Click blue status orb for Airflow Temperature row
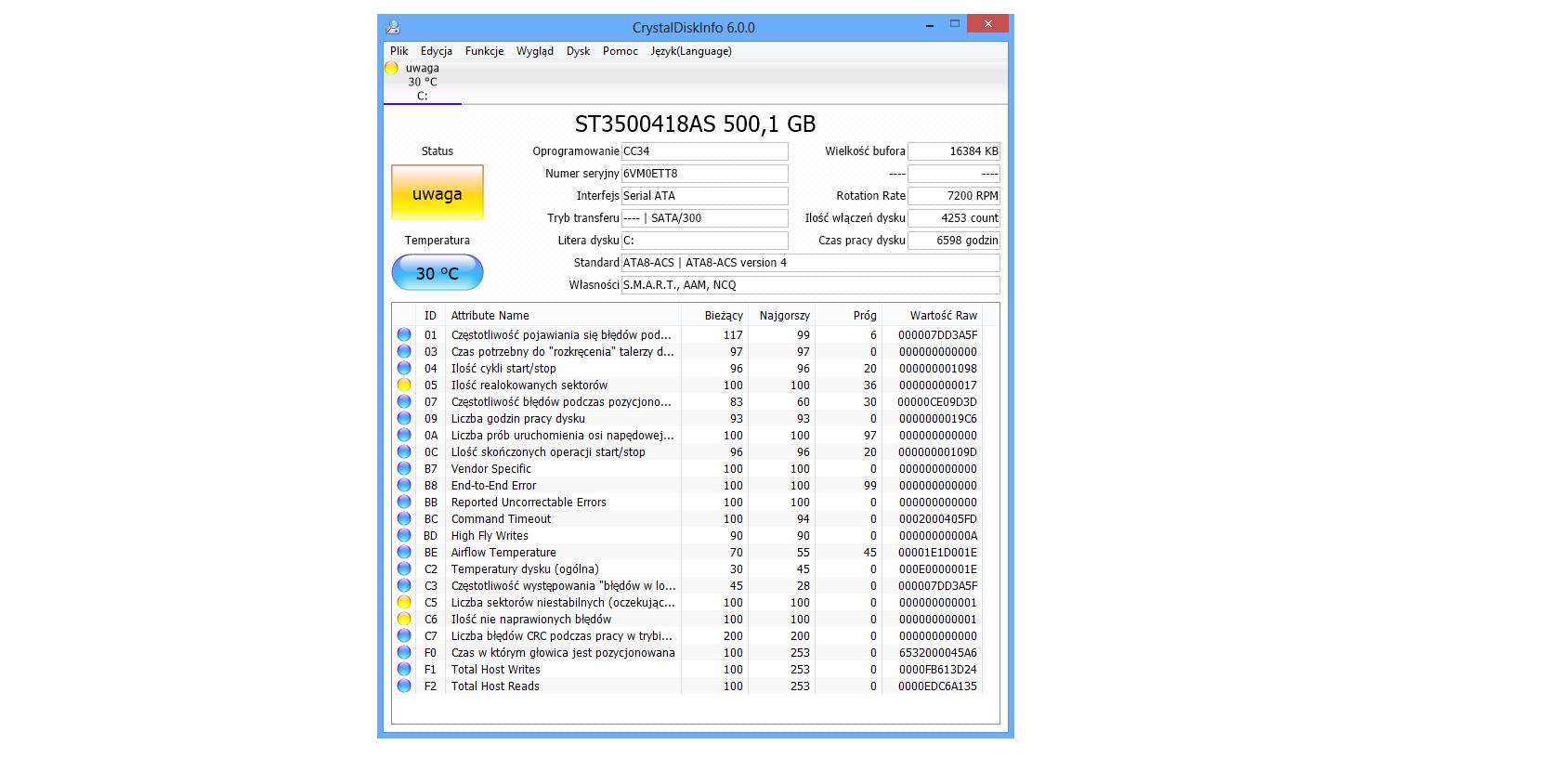 click(404, 552)
